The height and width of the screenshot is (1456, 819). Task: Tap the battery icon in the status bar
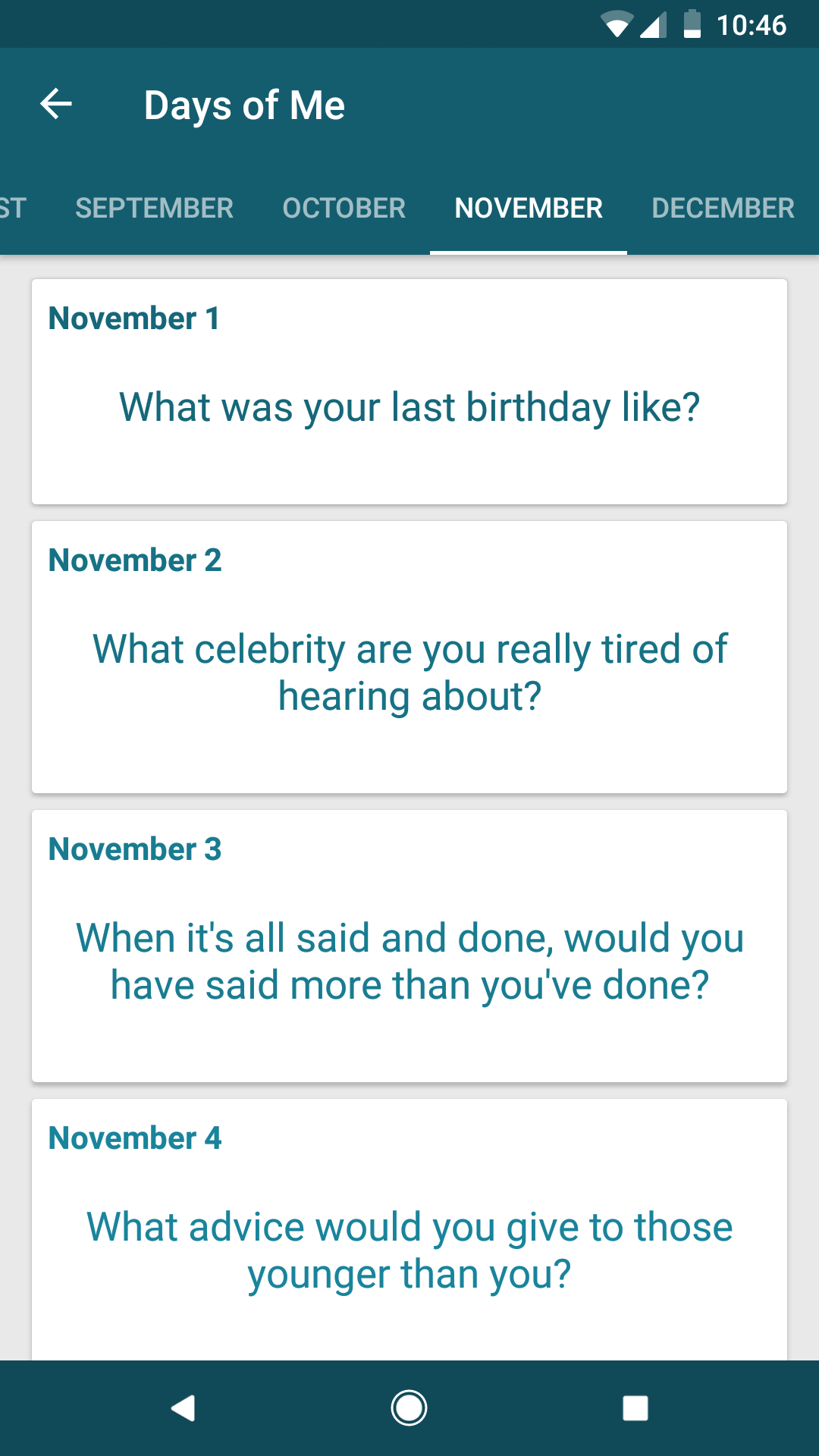pos(692,24)
